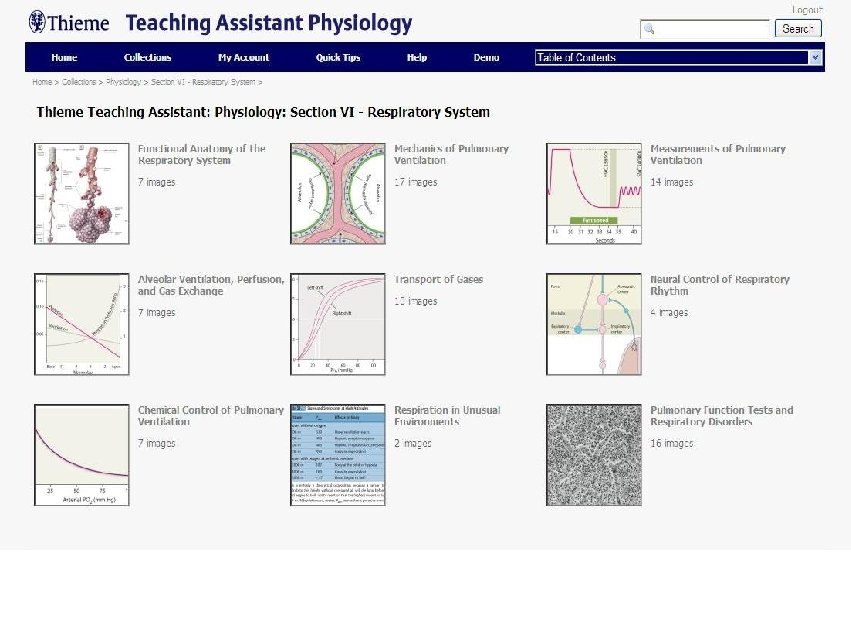Open Chemical Control of Pulmonary Ventilation link

coord(211,416)
